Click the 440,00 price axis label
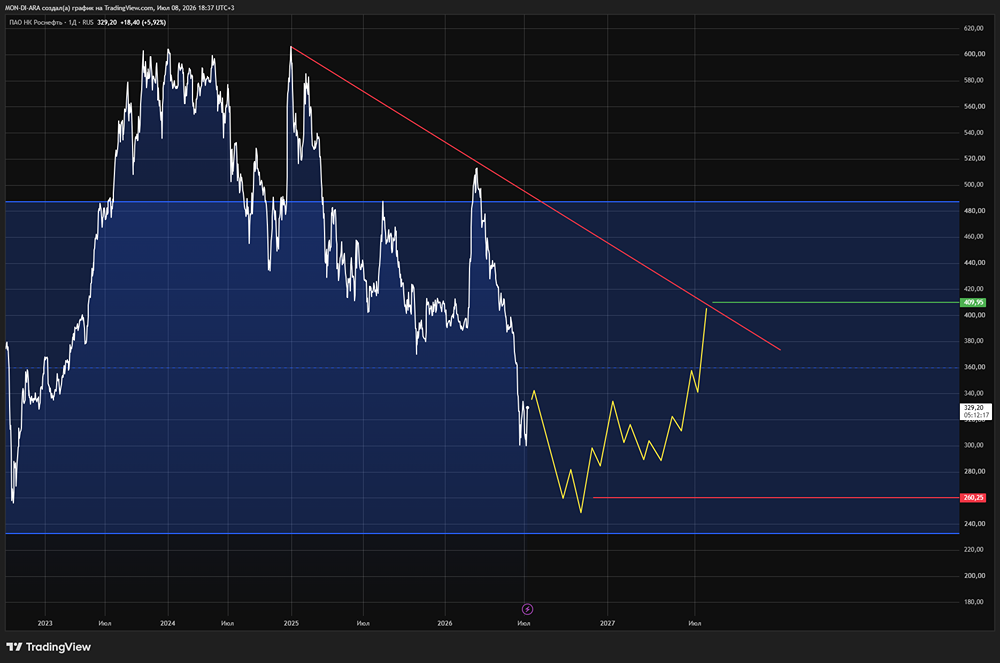The width and height of the screenshot is (1000, 663). pos(973,263)
